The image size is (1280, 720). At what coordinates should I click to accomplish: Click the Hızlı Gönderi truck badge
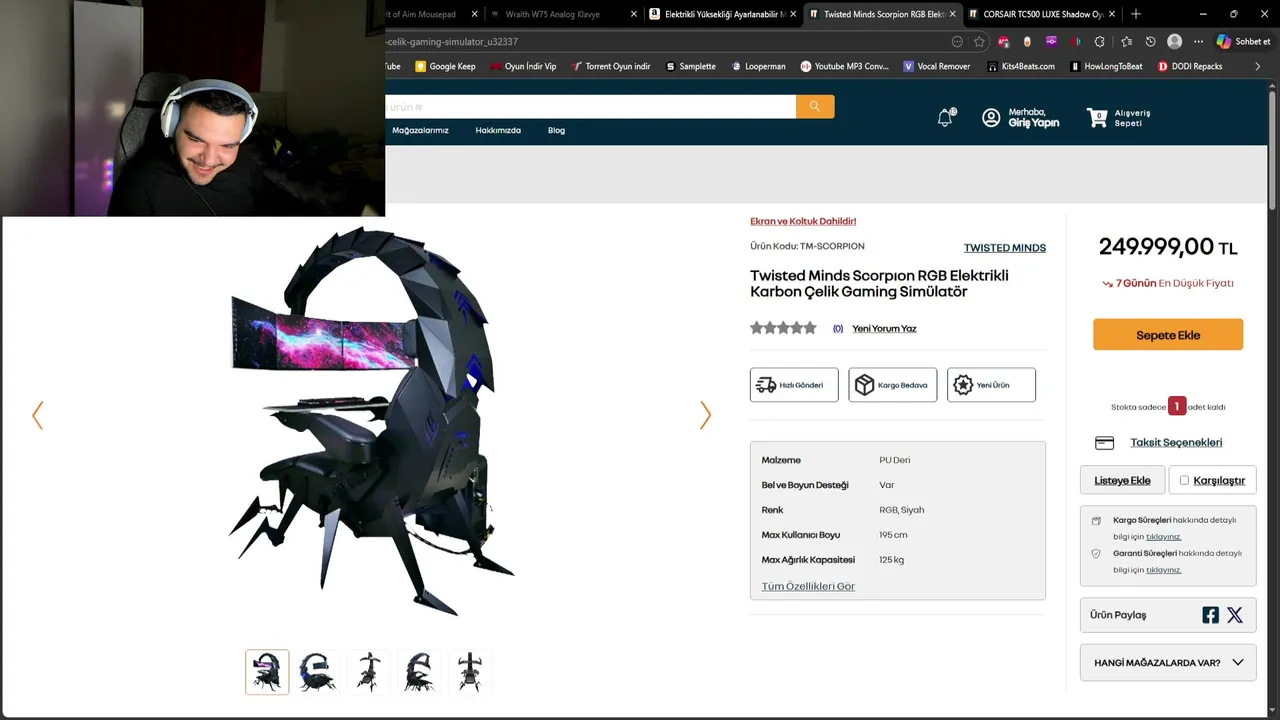click(x=794, y=385)
